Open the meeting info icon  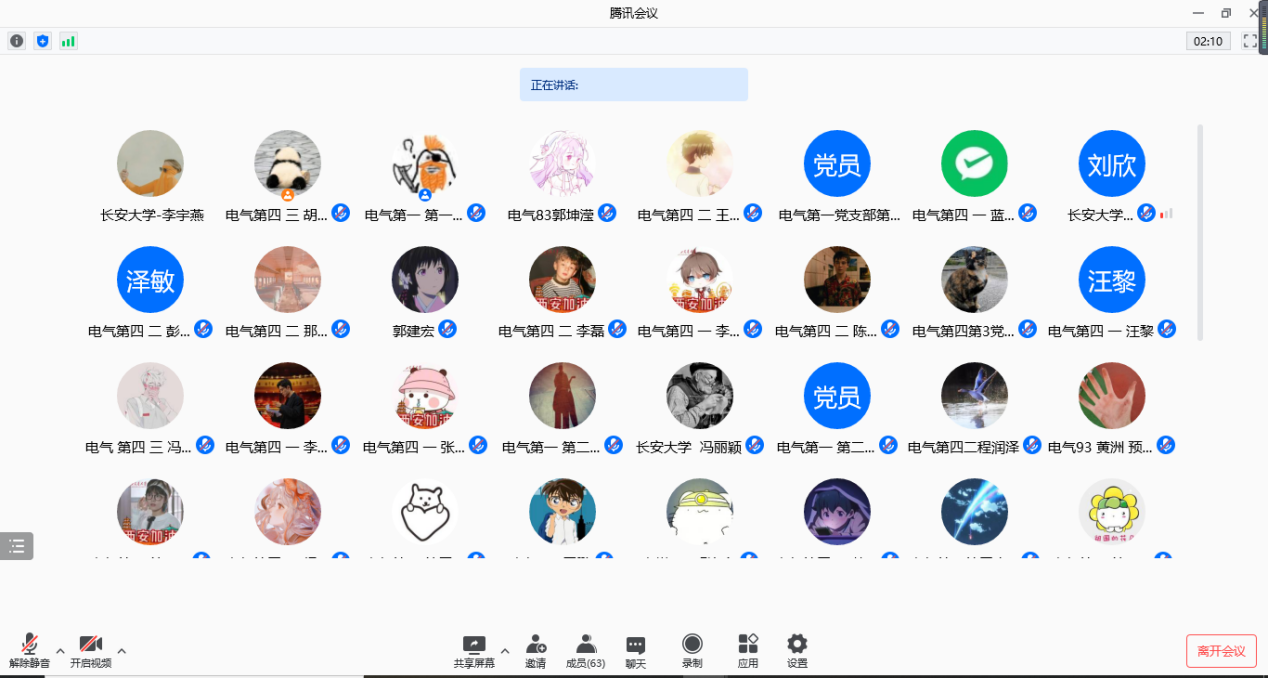17,41
